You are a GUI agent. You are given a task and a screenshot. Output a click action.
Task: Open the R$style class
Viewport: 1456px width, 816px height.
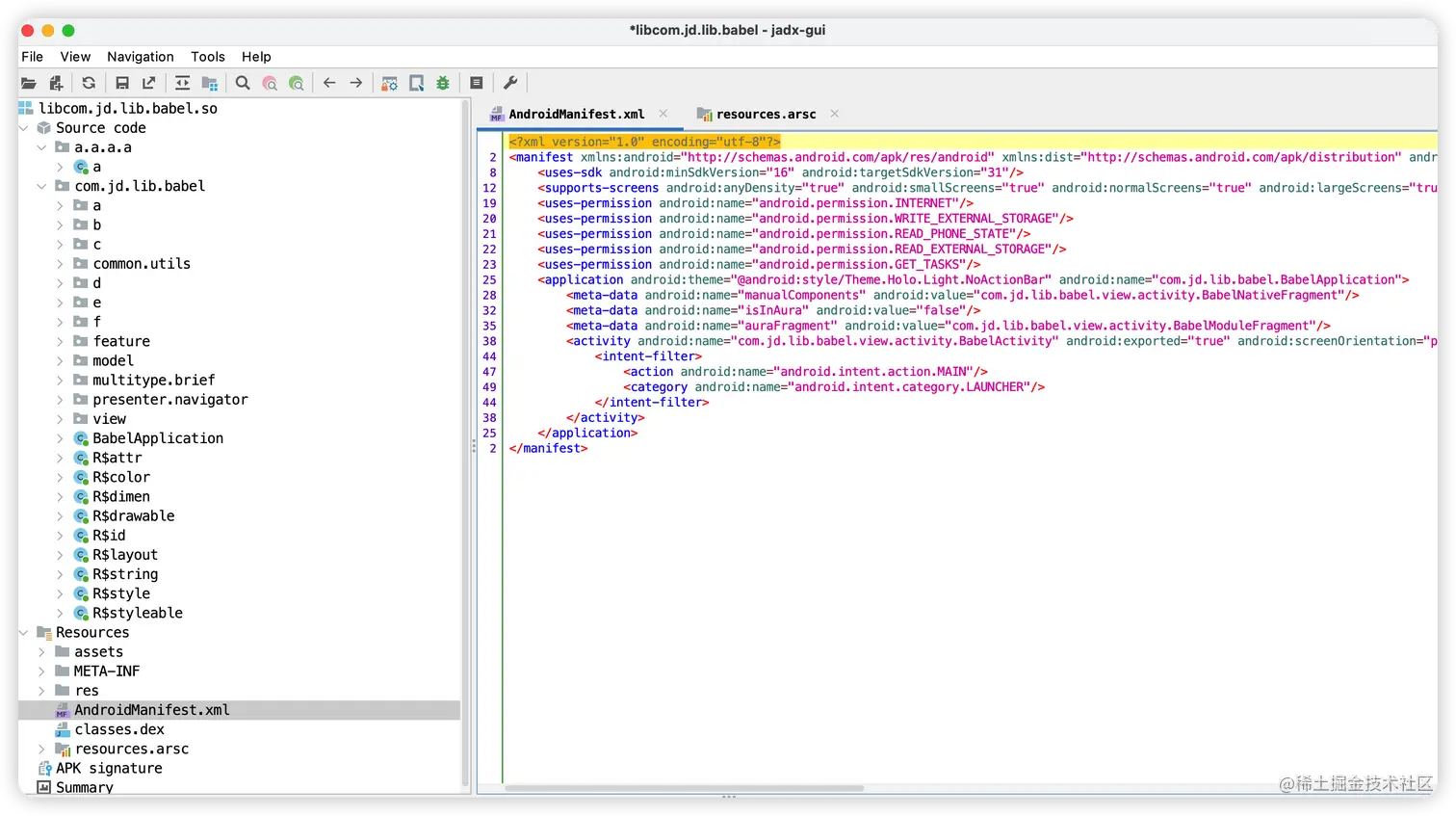(x=121, y=593)
